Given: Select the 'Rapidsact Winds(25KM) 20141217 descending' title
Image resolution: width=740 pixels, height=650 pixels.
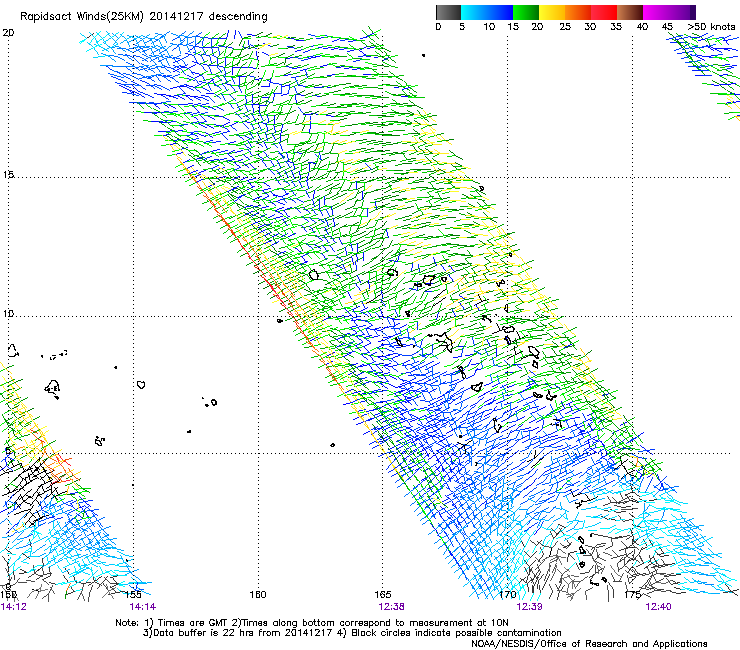Looking at the screenshot, I should pos(143,17).
